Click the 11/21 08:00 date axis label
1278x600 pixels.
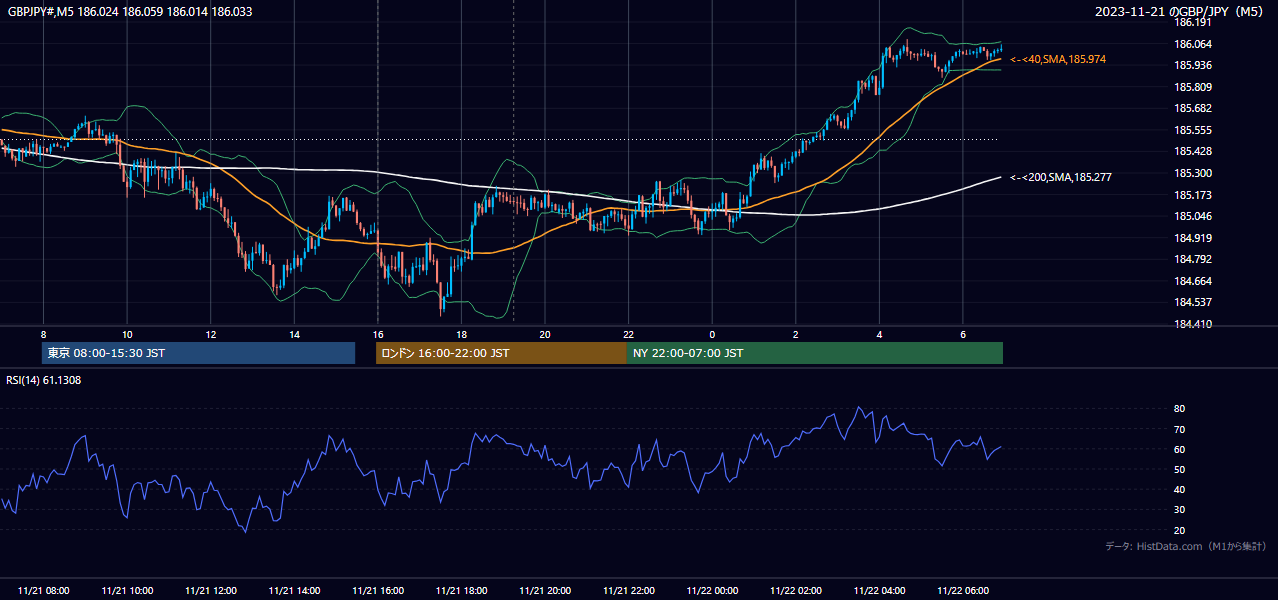[44, 591]
